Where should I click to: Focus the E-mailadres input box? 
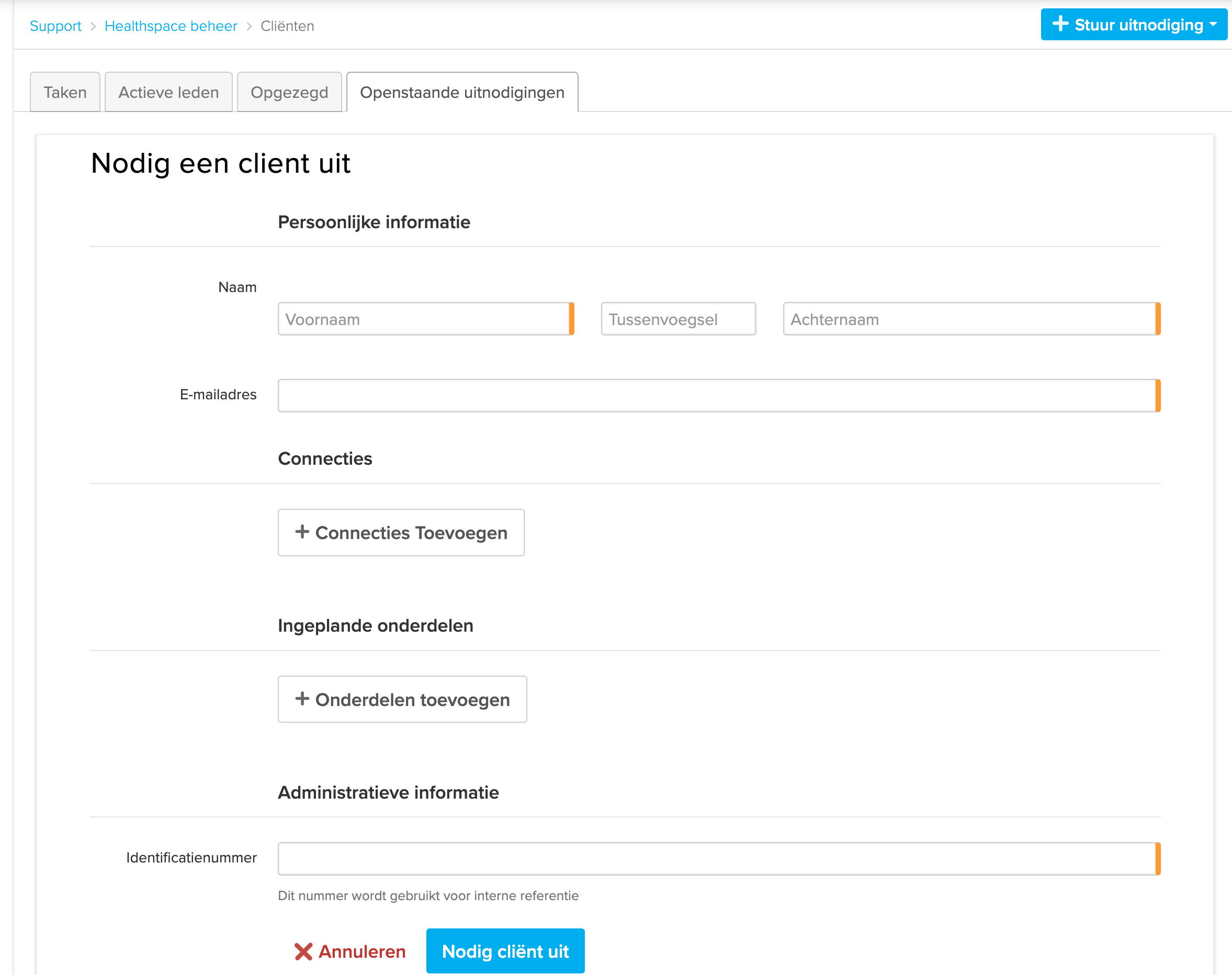coord(716,396)
